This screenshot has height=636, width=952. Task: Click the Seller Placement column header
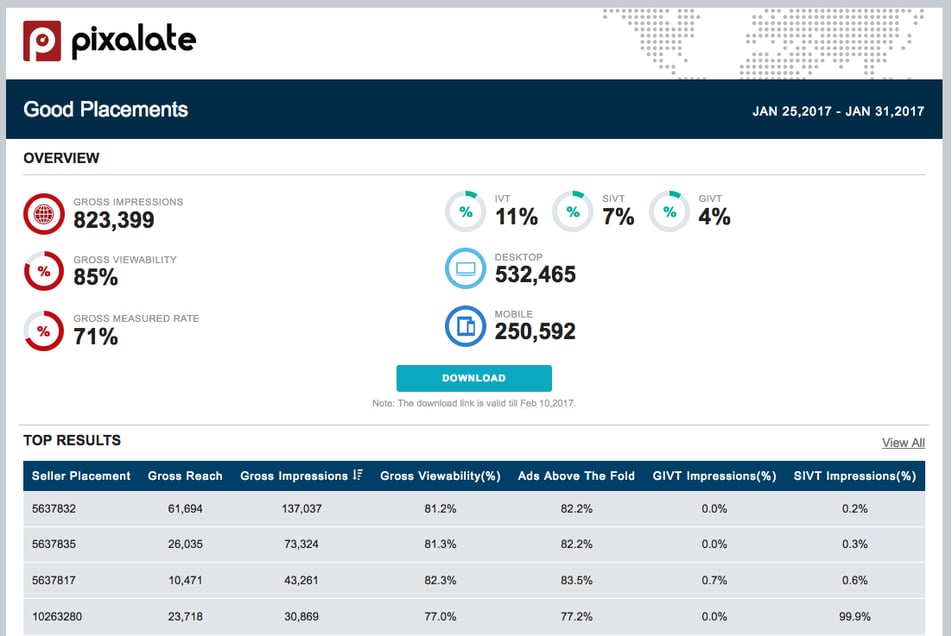(81, 476)
